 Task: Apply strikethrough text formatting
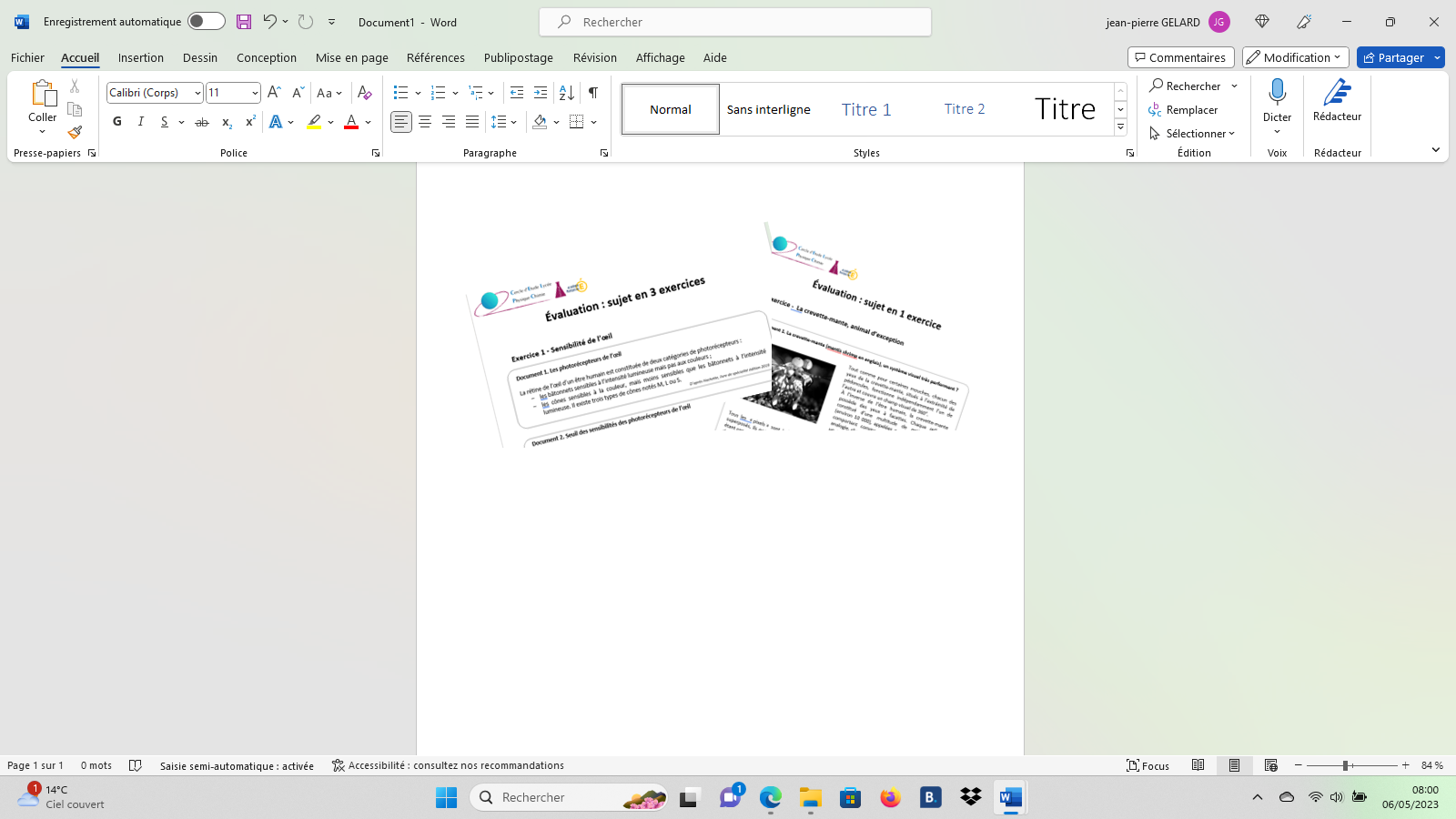pyautogui.click(x=202, y=122)
